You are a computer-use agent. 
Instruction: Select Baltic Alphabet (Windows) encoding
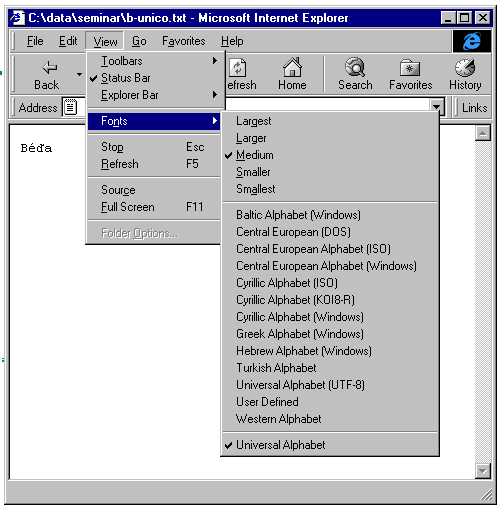330,215
